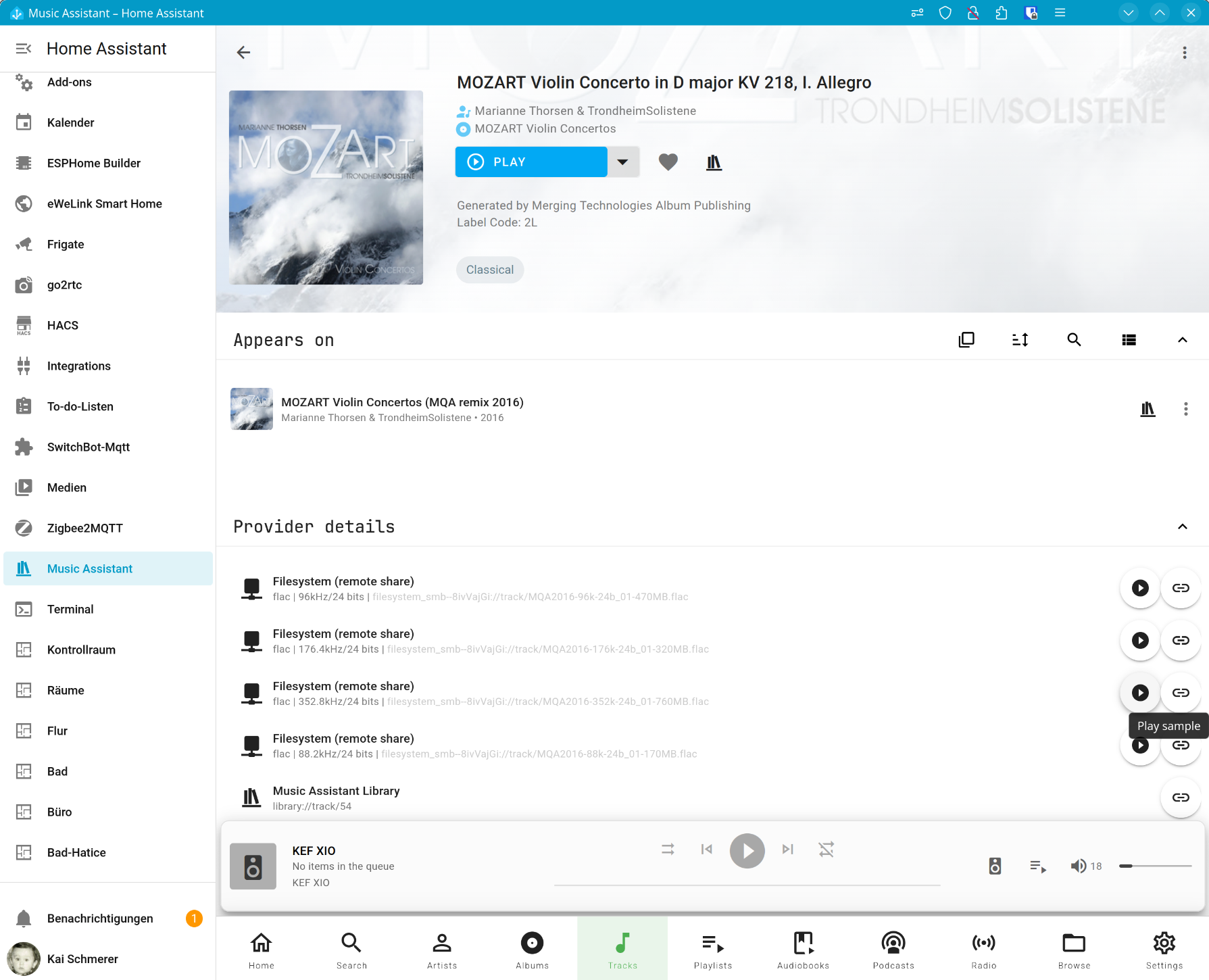Open the speaker player selection icon

[x=995, y=866]
